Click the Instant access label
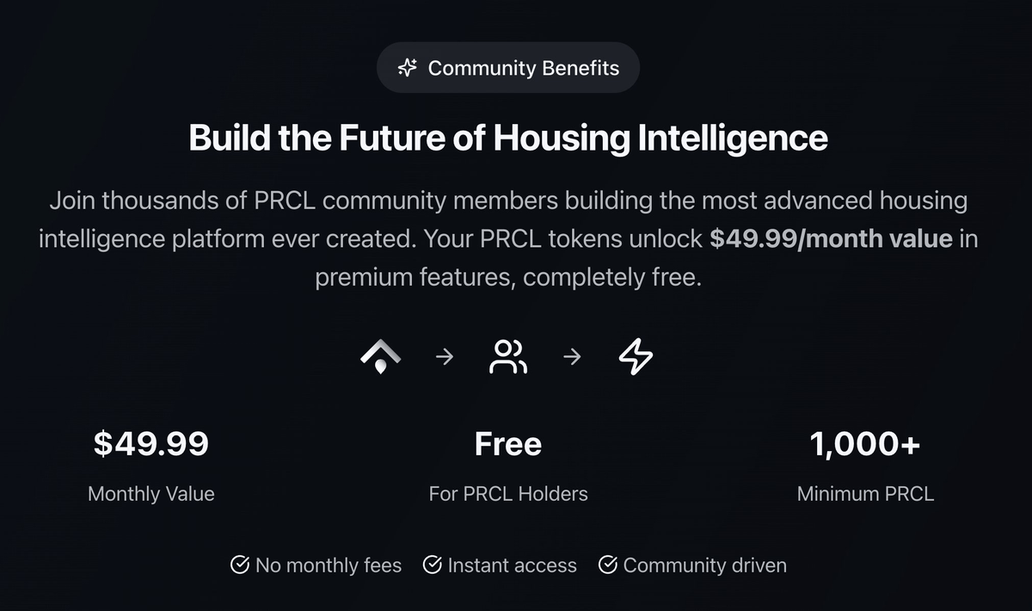Screen dimensions: 1032x611 [512, 566]
